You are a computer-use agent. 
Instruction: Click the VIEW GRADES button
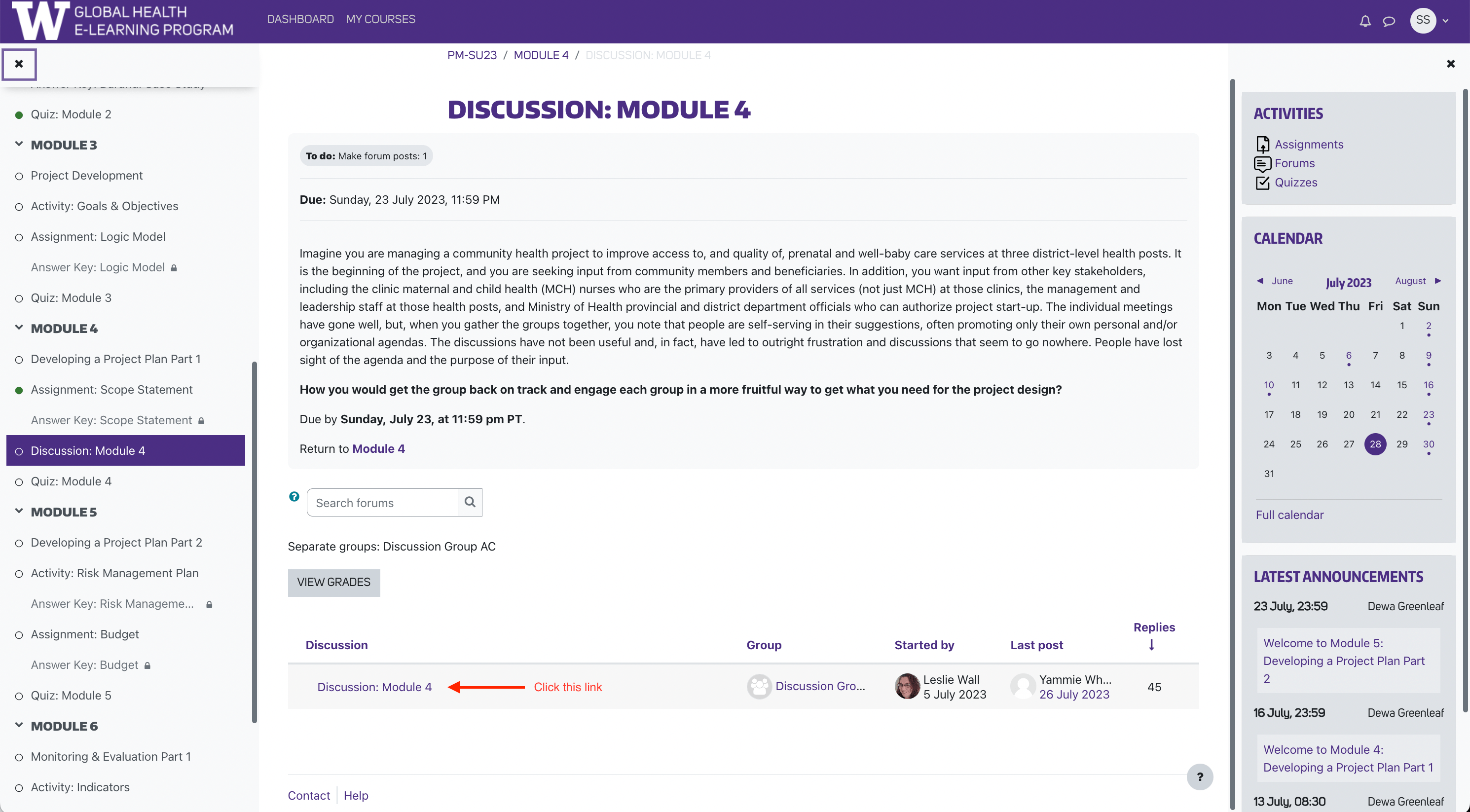pos(334,583)
